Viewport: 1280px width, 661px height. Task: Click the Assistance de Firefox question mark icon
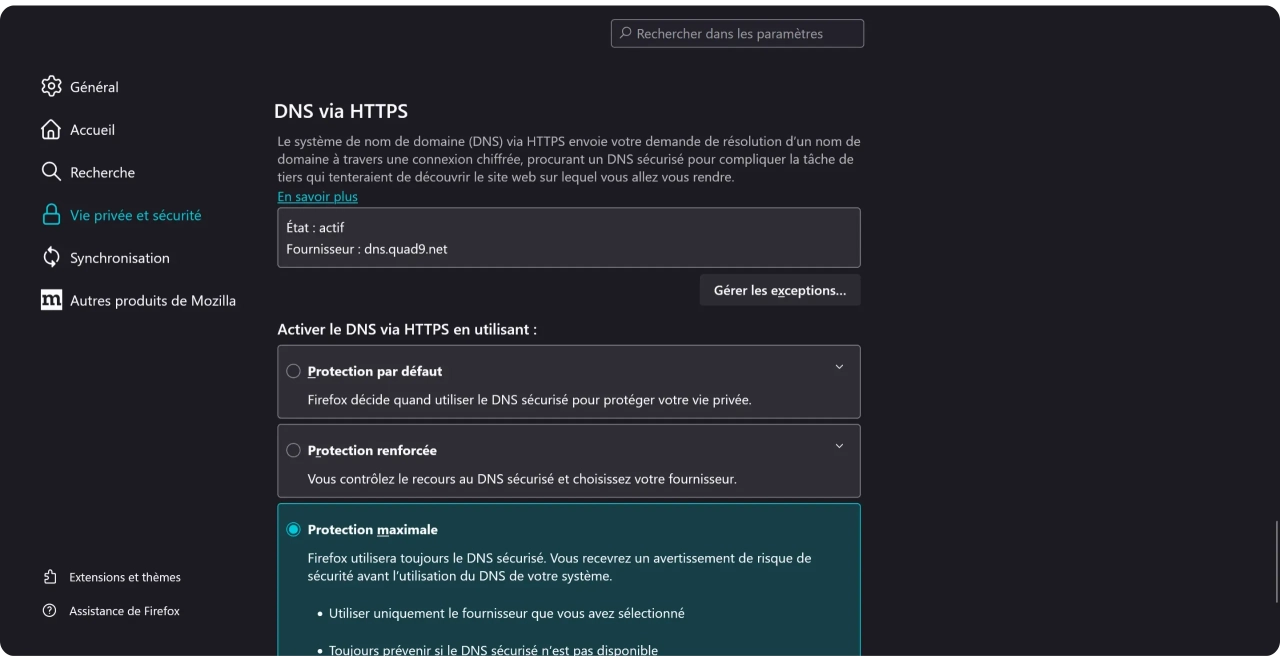50,611
